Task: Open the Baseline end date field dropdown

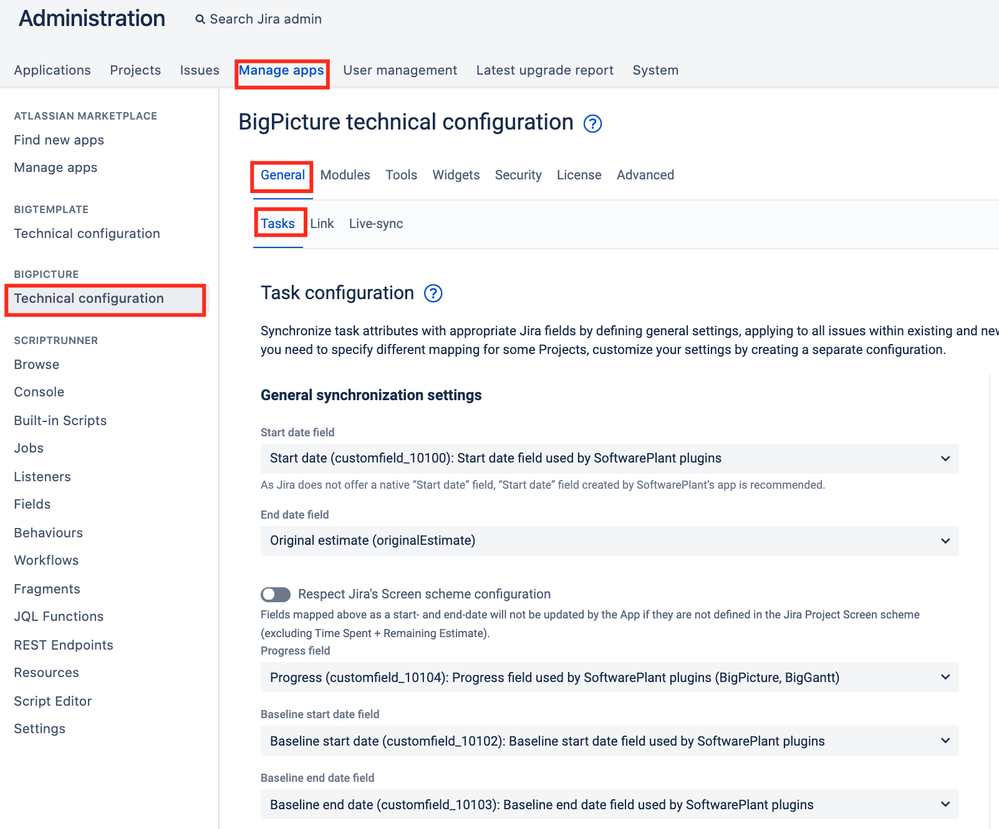Action: tap(610, 805)
